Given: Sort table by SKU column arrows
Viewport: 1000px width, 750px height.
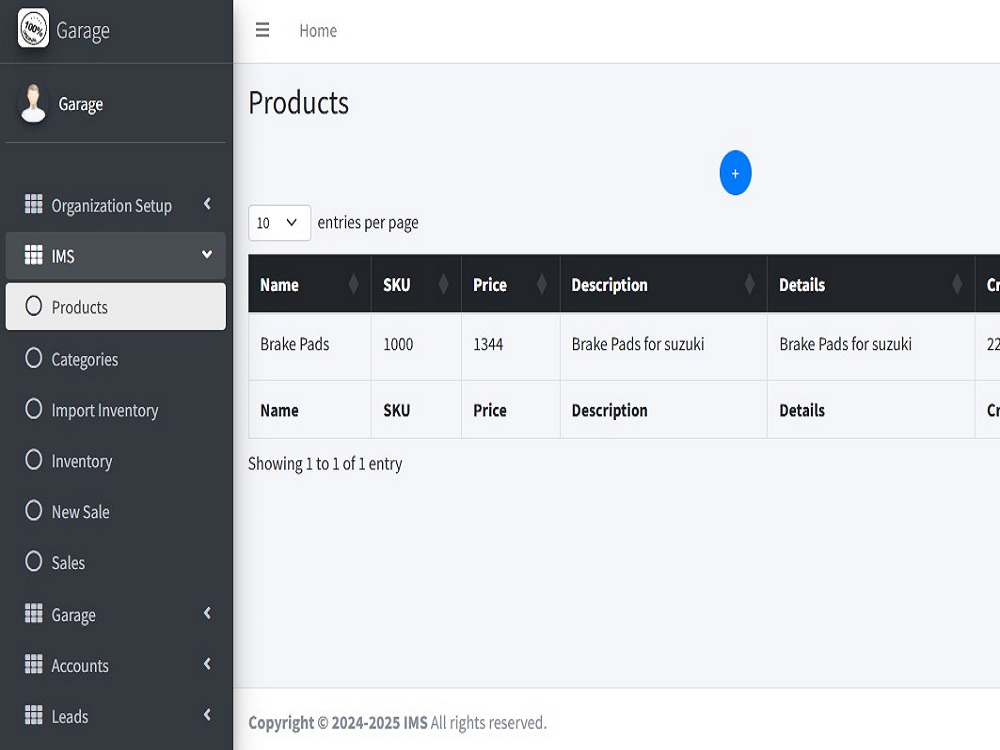Looking at the screenshot, I should pos(443,284).
